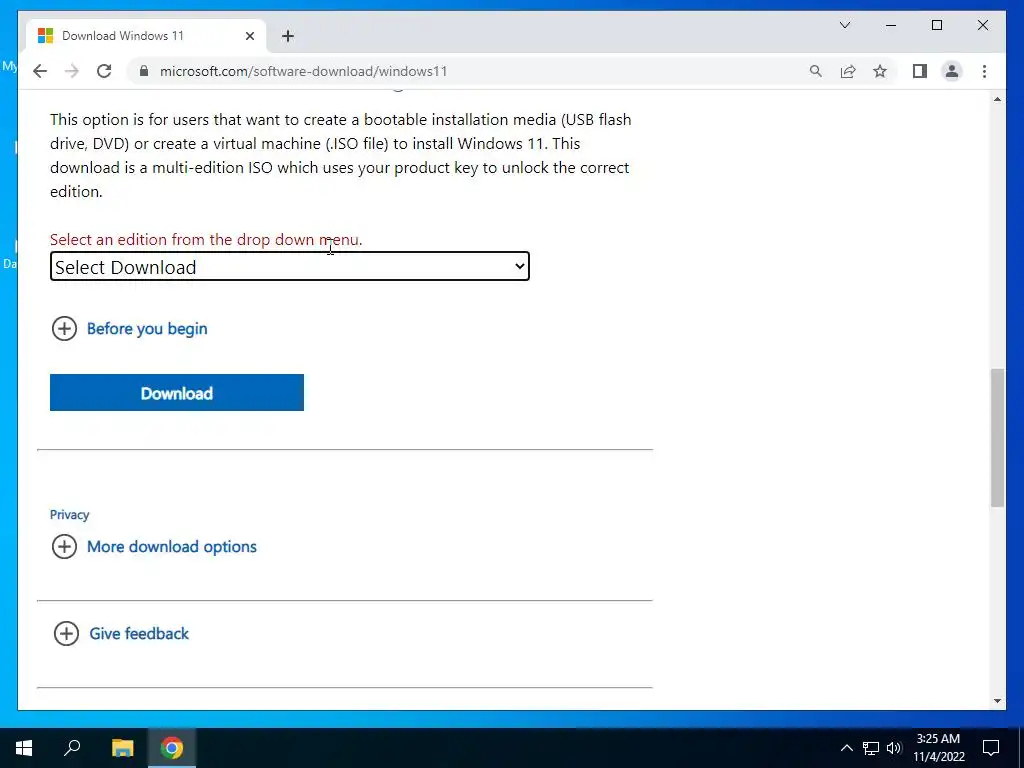
Task: Click 'Select an edition from the drop down menu.' text
Action: point(206,240)
